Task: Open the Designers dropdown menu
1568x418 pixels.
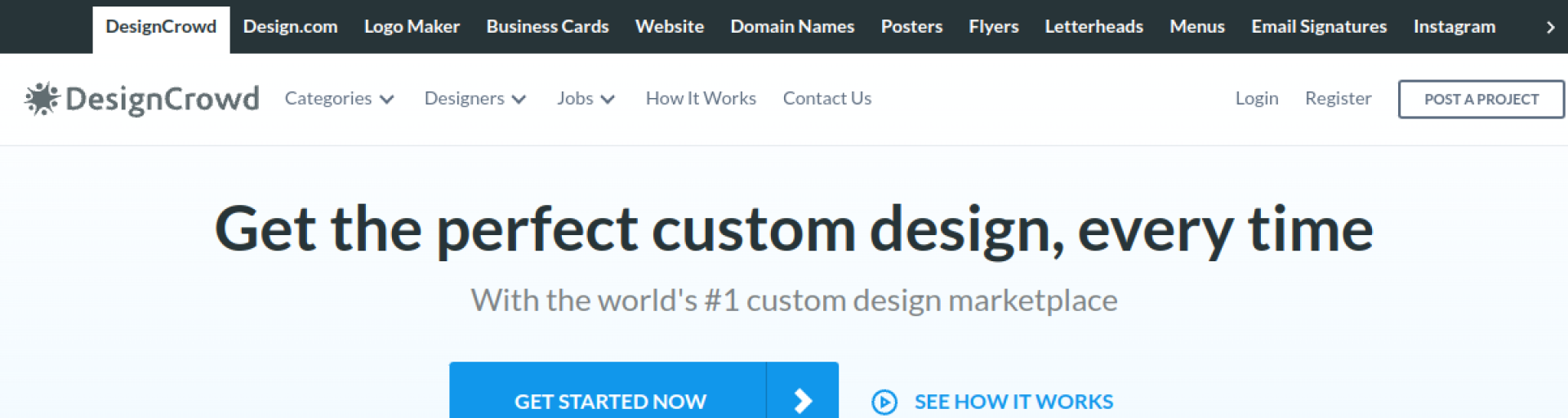Action: coord(474,99)
